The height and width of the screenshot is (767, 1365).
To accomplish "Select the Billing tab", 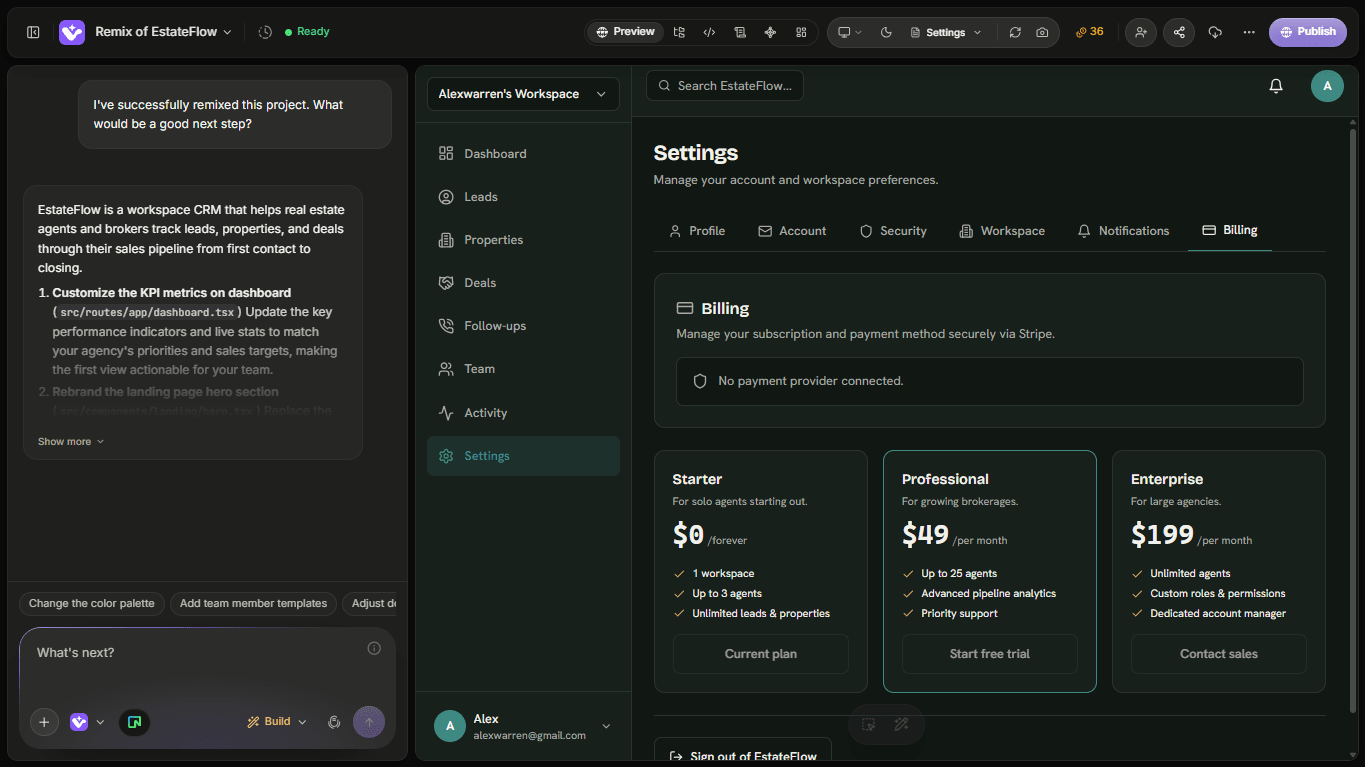I will [1230, 231].
